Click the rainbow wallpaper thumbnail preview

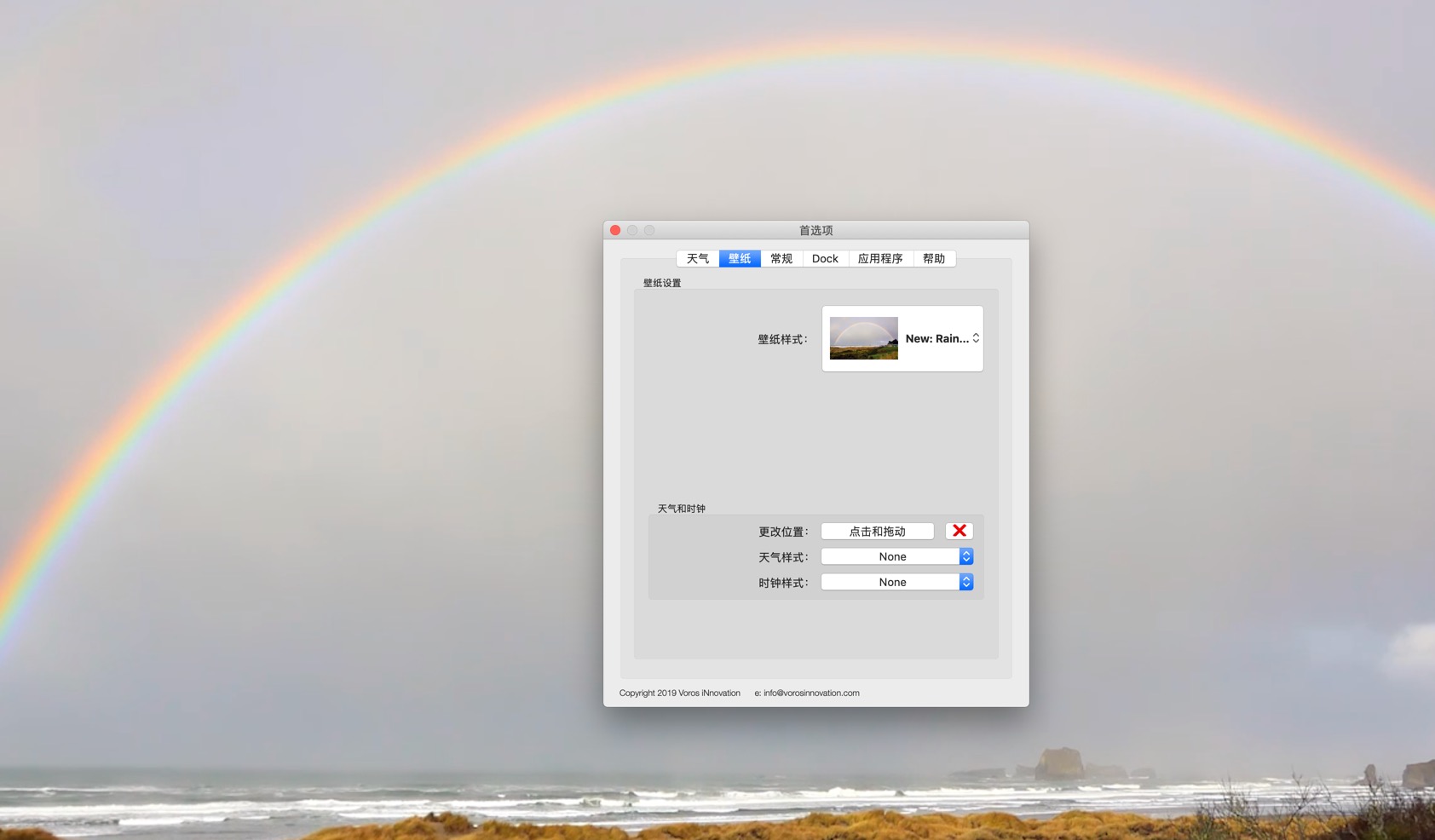pos(863,338)
